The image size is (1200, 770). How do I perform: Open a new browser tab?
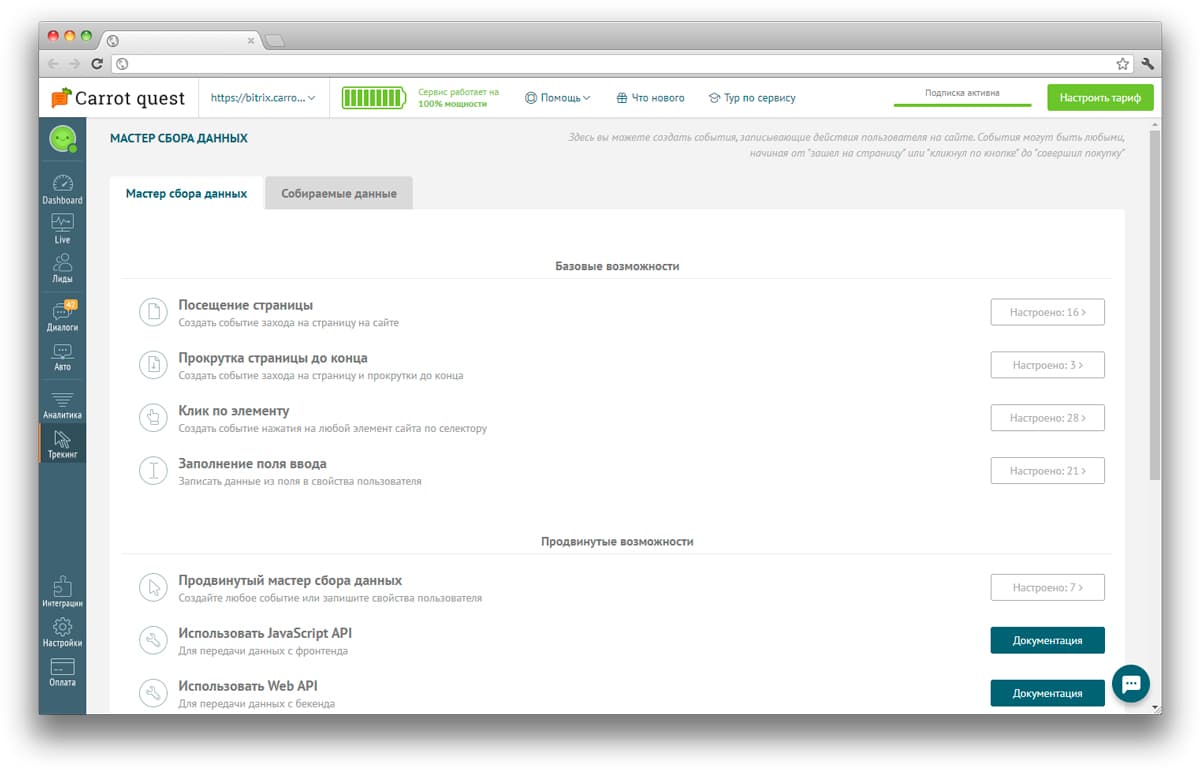pos(275,40)
